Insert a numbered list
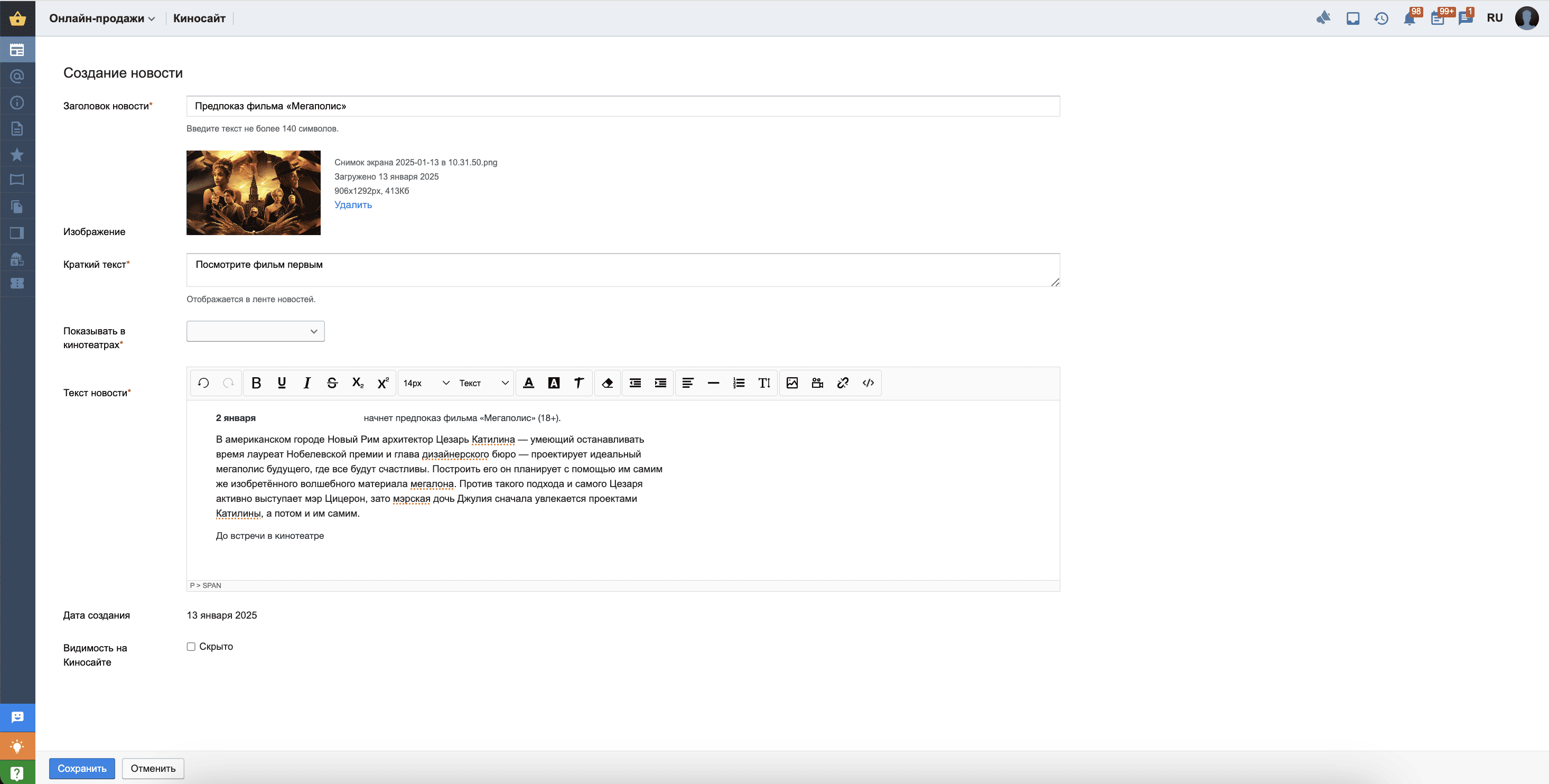The height and width of the screenshot is (784, 1549). tap(739, 383)
